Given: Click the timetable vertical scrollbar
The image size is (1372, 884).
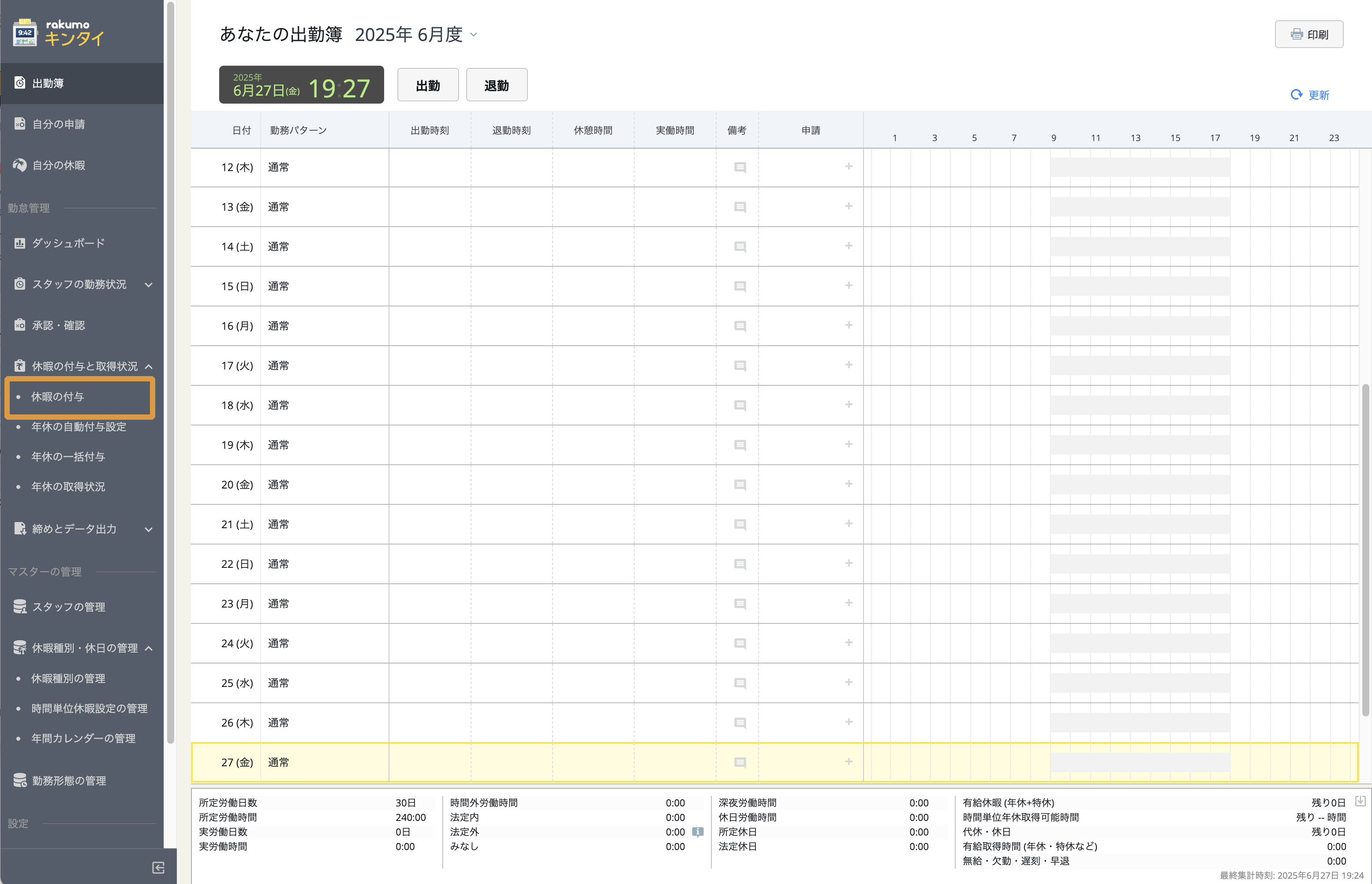Looking at the screenshot, I should [1366, 550].
